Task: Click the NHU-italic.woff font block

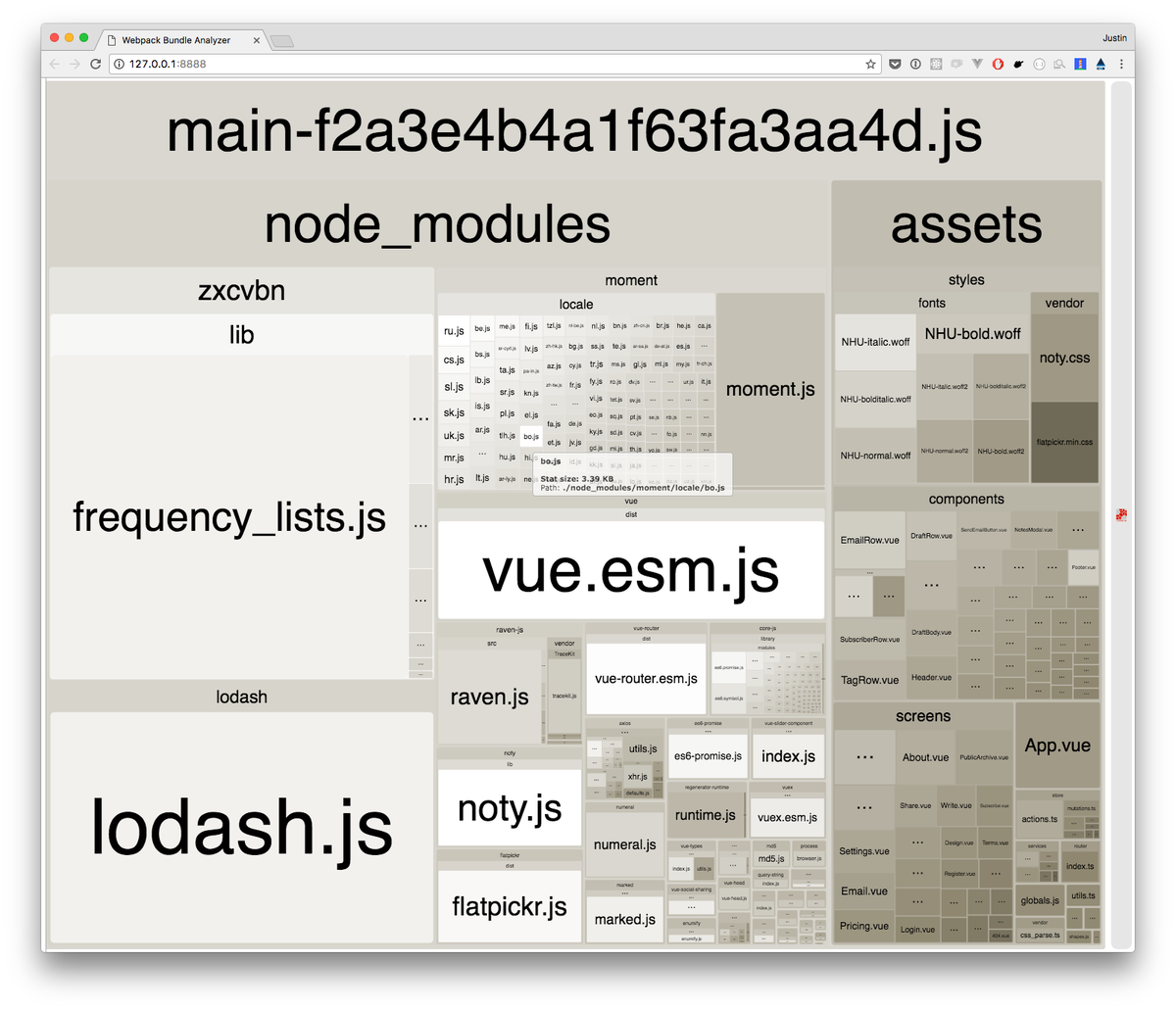Action: pyautogui.click(x=875, y=342)
